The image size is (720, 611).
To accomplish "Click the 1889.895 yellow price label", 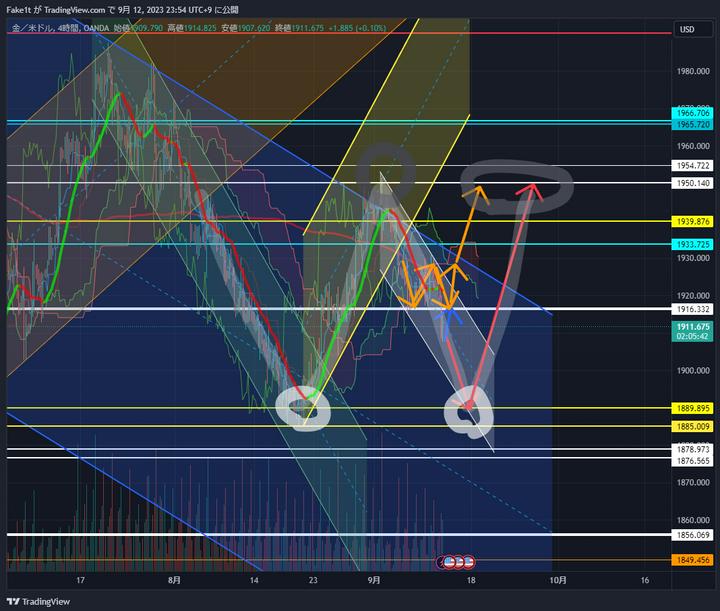I will point(693,408).
